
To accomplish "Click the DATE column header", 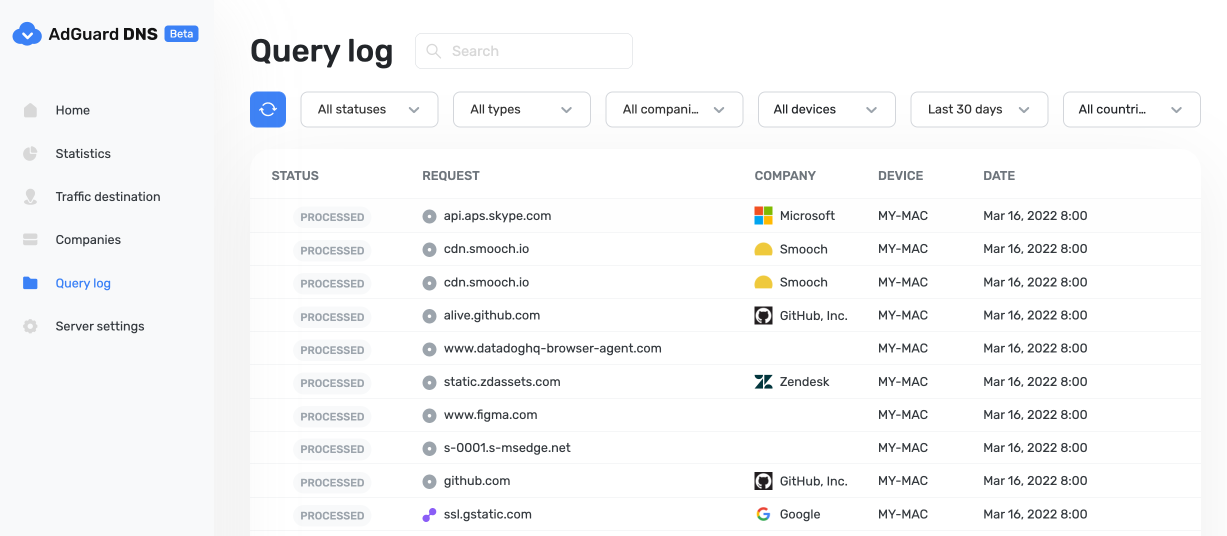I will 999,175.
